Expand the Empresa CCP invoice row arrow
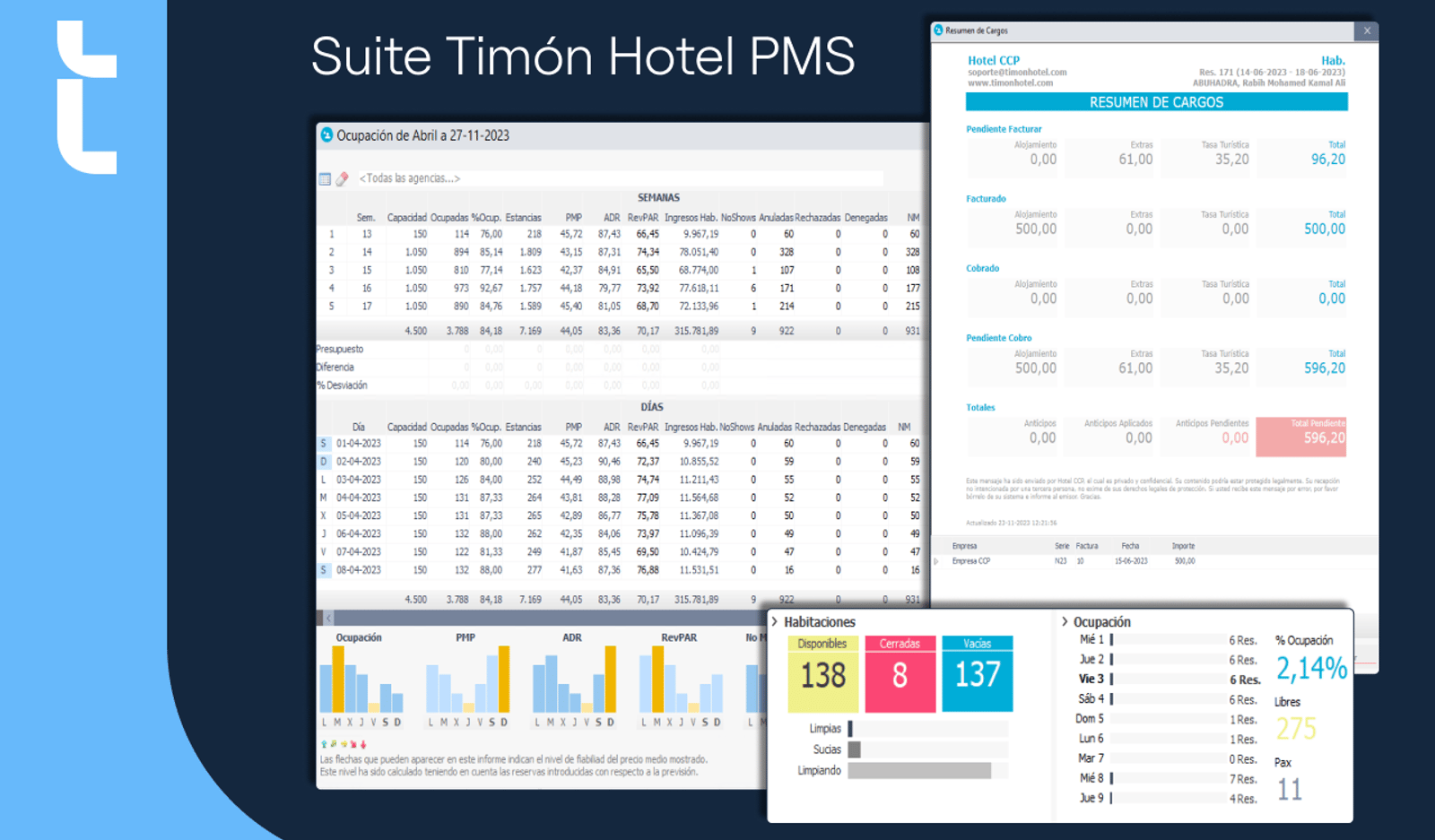 [x=937, y=561]
